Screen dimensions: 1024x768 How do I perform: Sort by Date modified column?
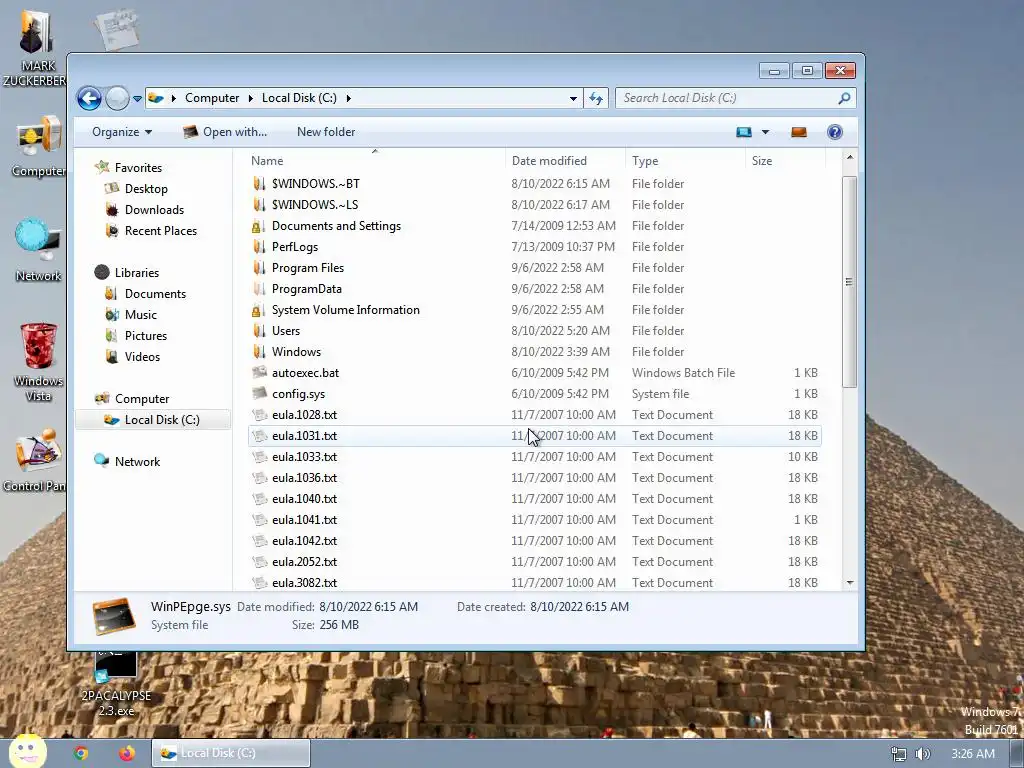click(x=549, y=161)
